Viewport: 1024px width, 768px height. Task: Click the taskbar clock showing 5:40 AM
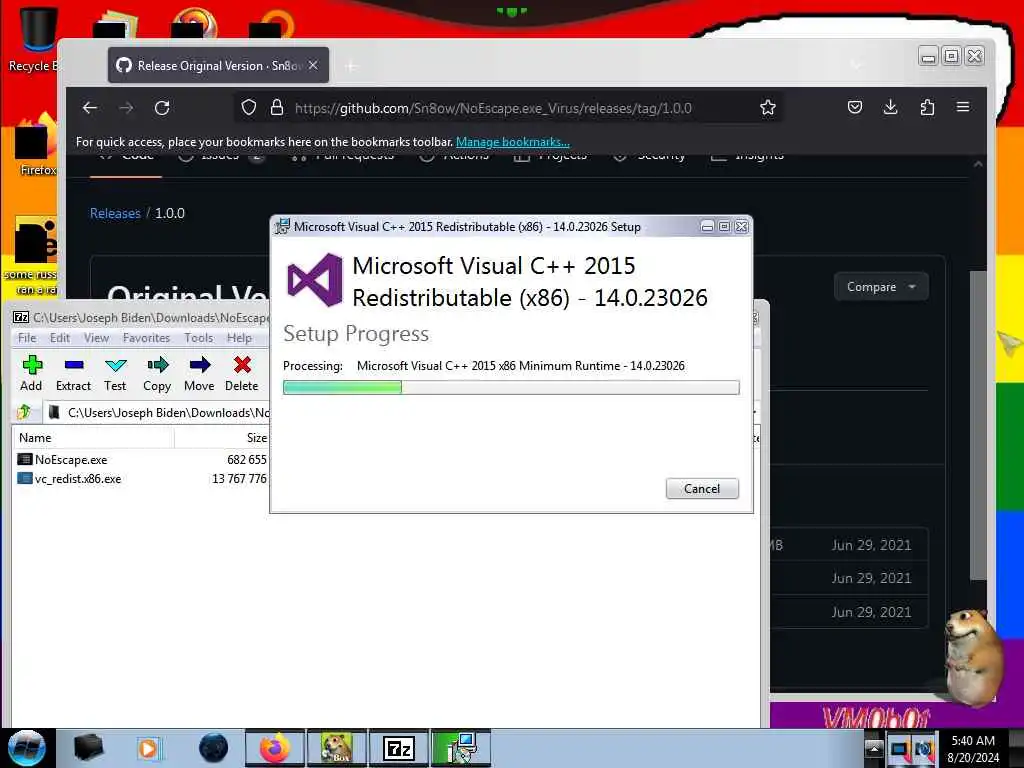click(973, 749)
